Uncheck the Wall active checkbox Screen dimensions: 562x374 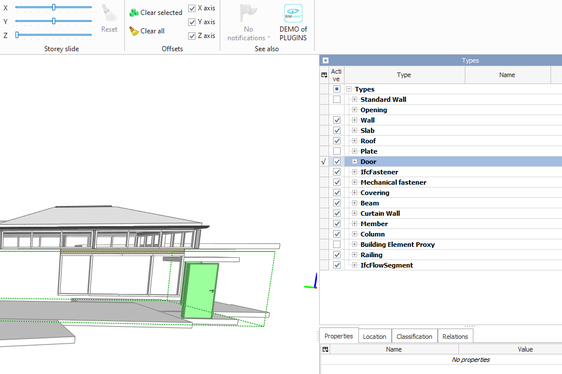click(337, 120)
